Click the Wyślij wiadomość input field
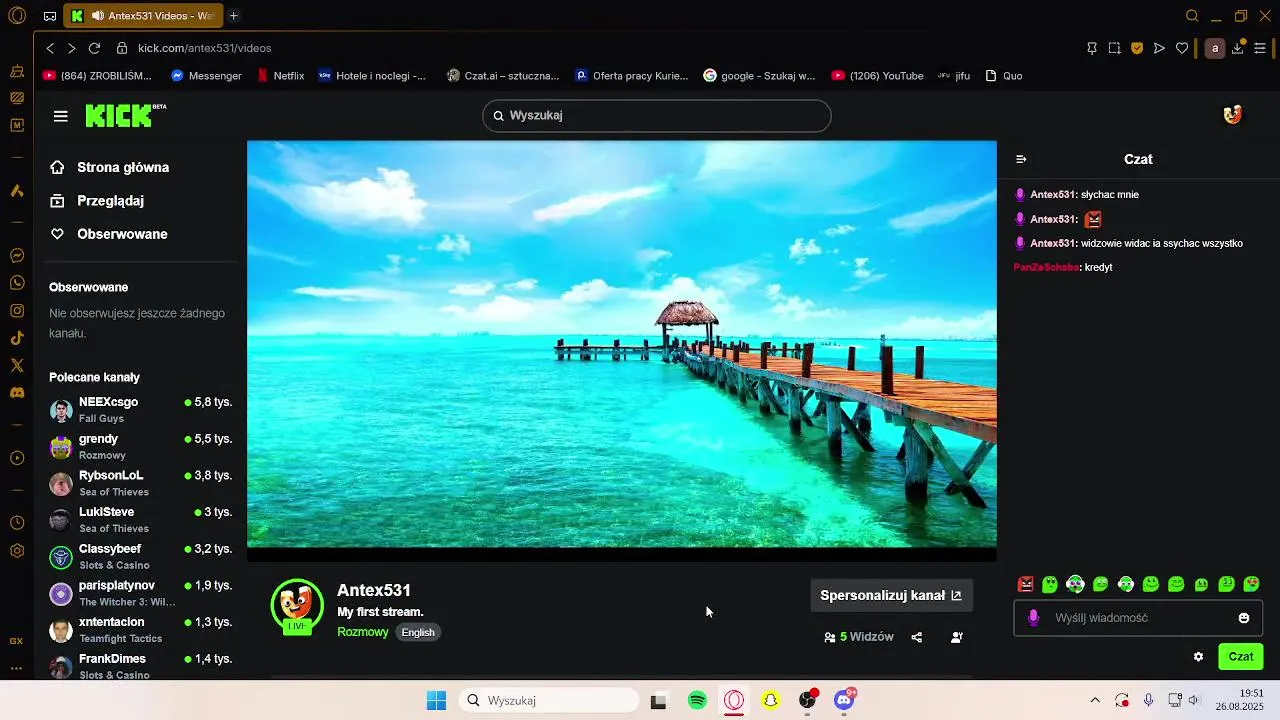Viewport: 1280px width, 720px height. click(x=1138, y=618)
